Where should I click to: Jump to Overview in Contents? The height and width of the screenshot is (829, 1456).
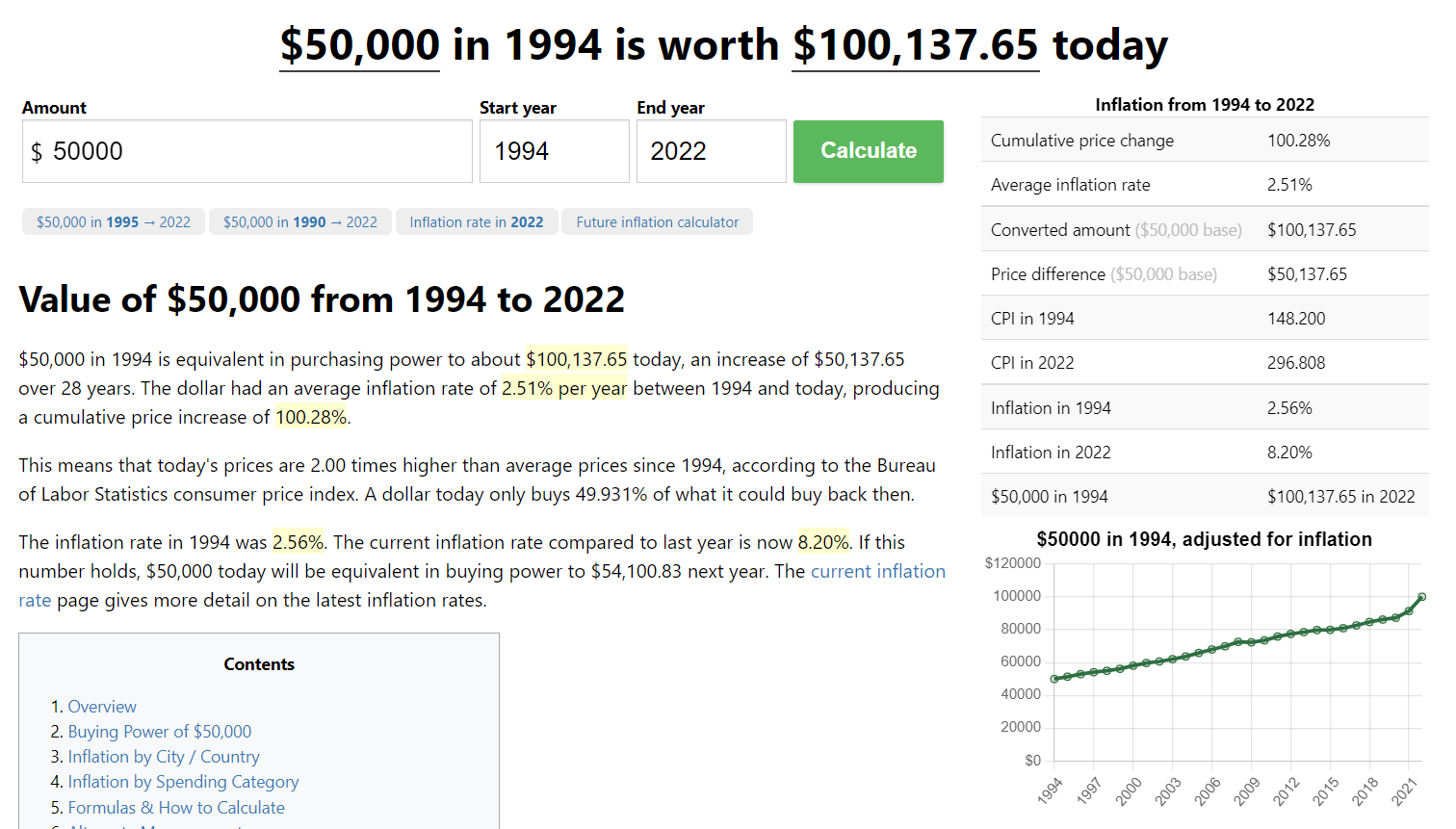pyautogui.click(x=102, y=707)
